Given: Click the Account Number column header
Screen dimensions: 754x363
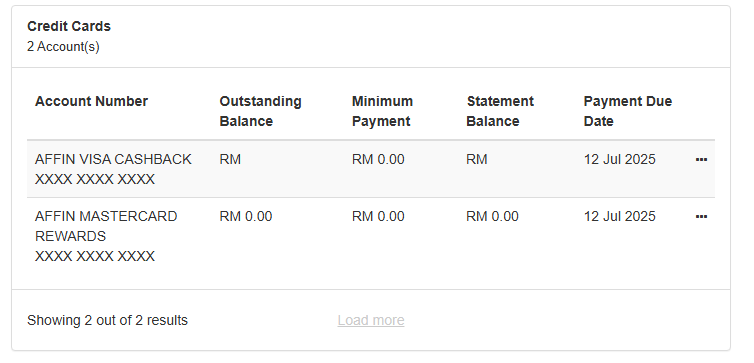Looking at the screenshot, I should point(91,101).
